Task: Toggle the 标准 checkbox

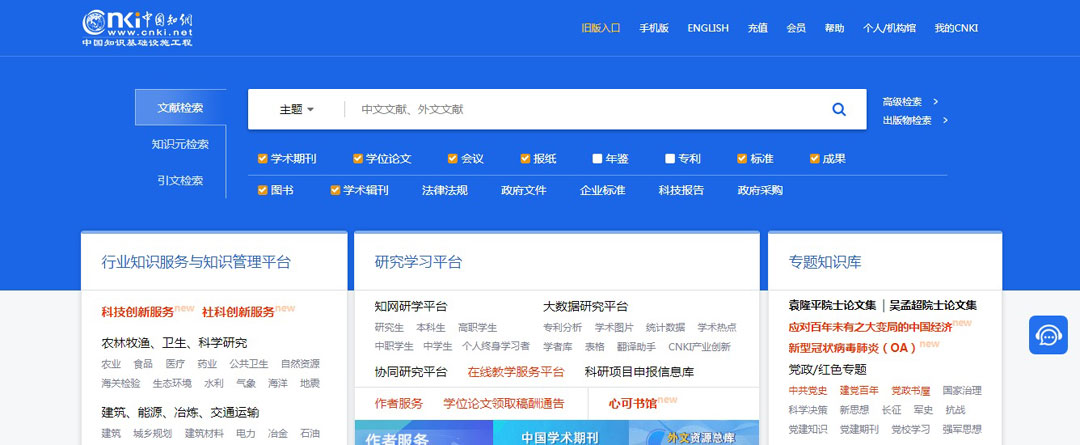Action: (x=742, y=158)
